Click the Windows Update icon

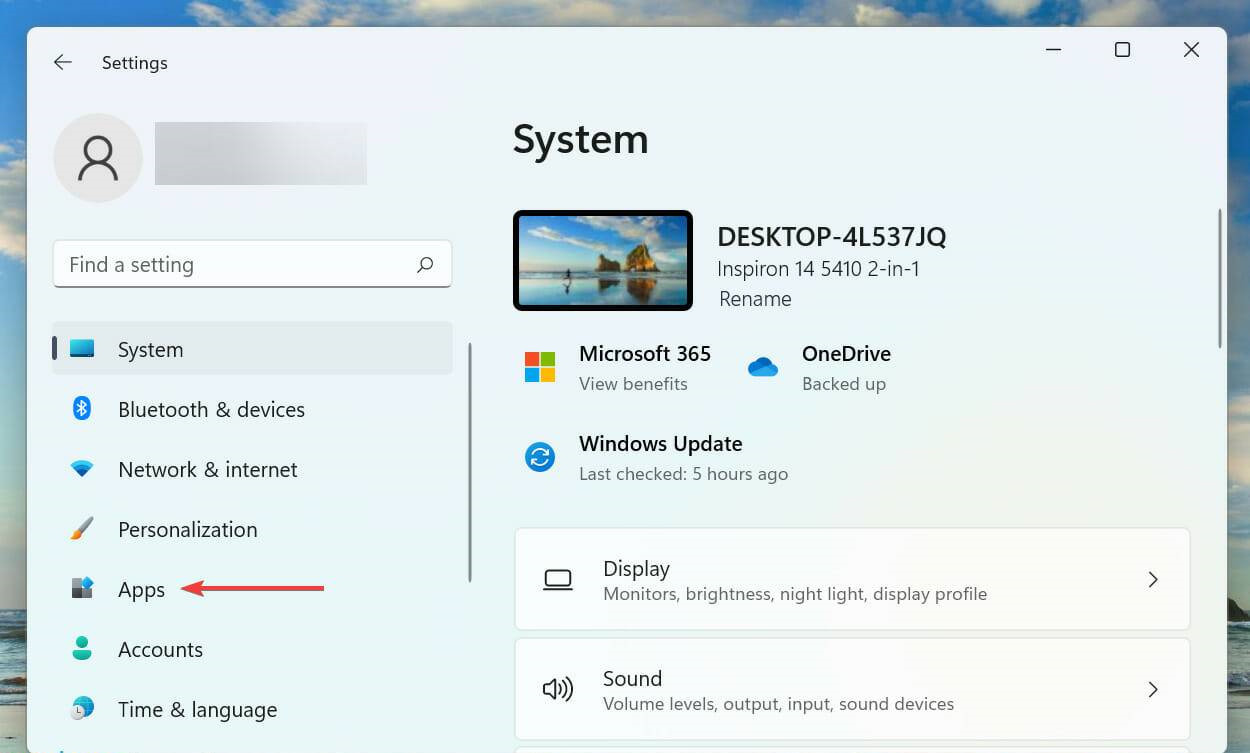(540, 457)
